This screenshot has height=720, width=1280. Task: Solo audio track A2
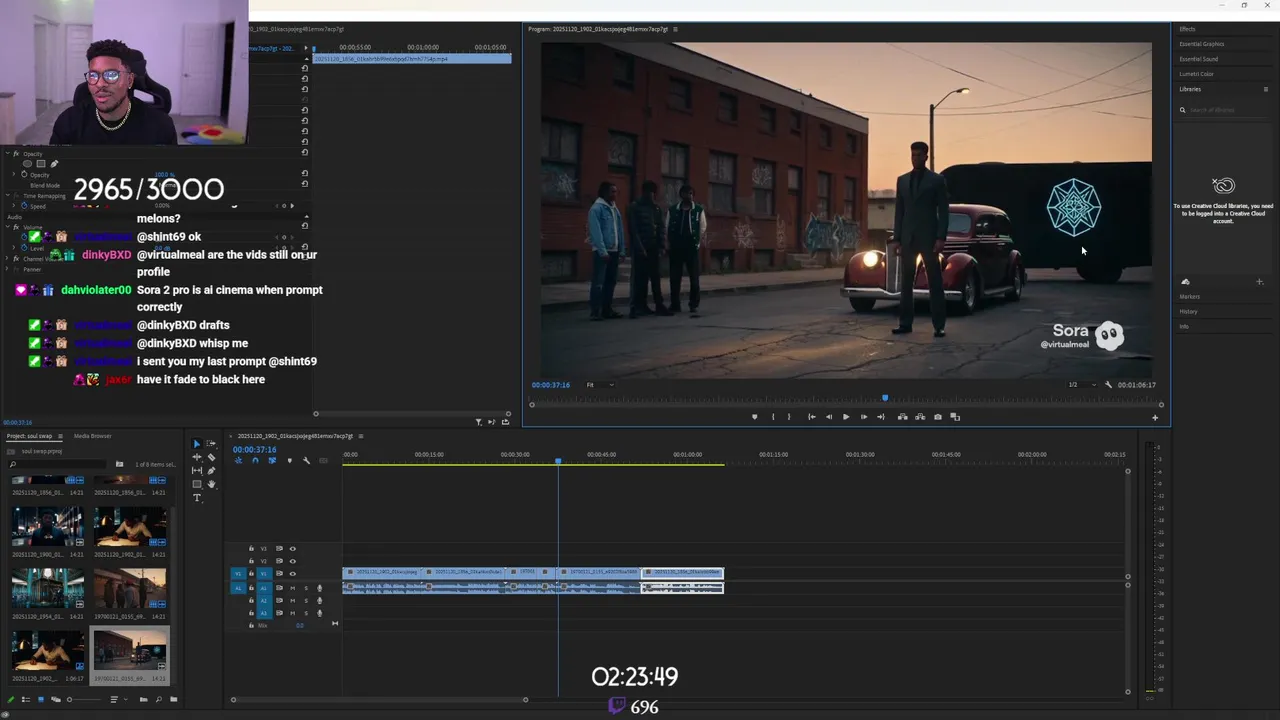[x=306, y=600]
